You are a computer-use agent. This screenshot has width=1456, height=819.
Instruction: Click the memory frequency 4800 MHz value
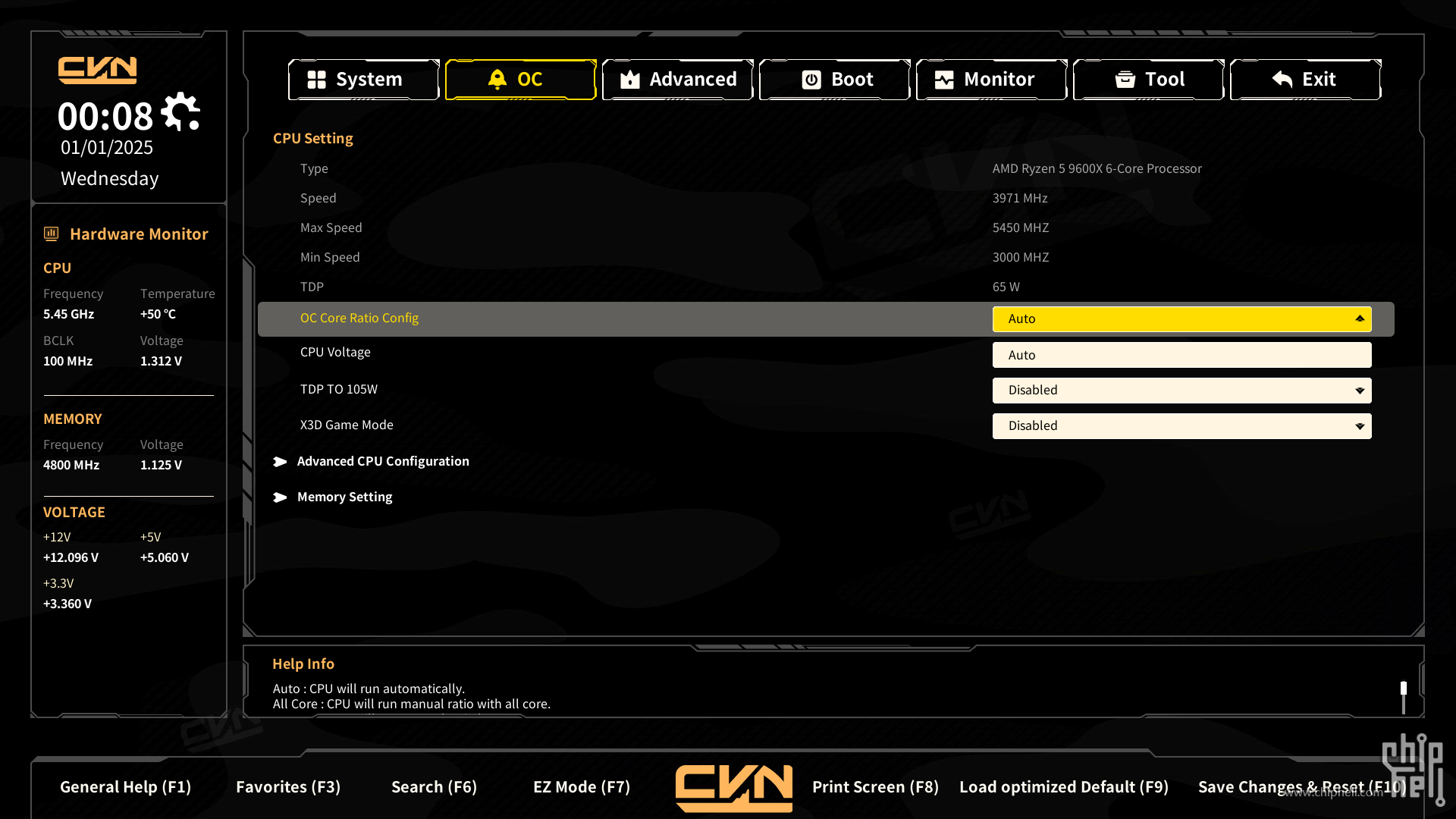71,466
